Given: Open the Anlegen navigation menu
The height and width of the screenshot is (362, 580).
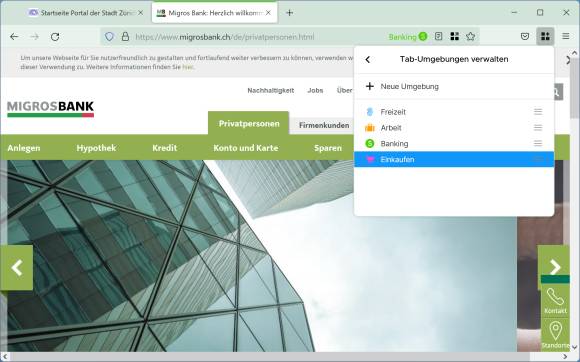Looking at the screenshot, I should pos(24,148).
